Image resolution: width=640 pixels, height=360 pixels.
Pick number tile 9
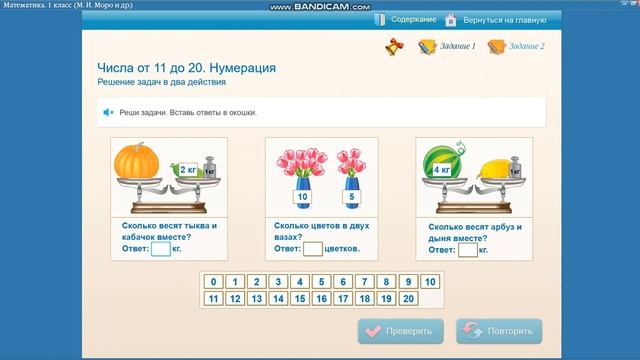click(408, 282)
